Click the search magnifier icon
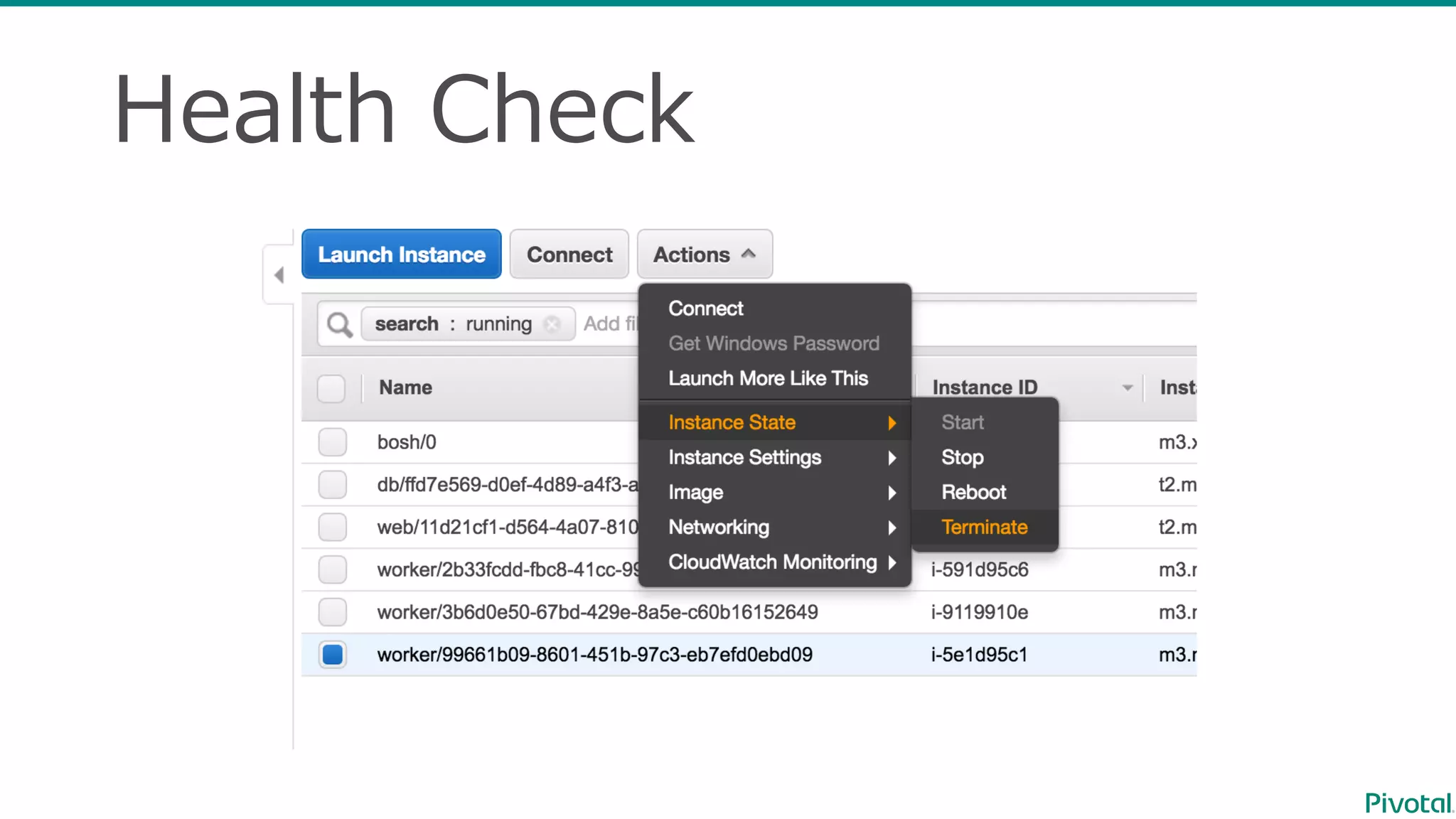Image resolution: width=1456 pixels, height=819 pixels. click(x=339, y=325)
